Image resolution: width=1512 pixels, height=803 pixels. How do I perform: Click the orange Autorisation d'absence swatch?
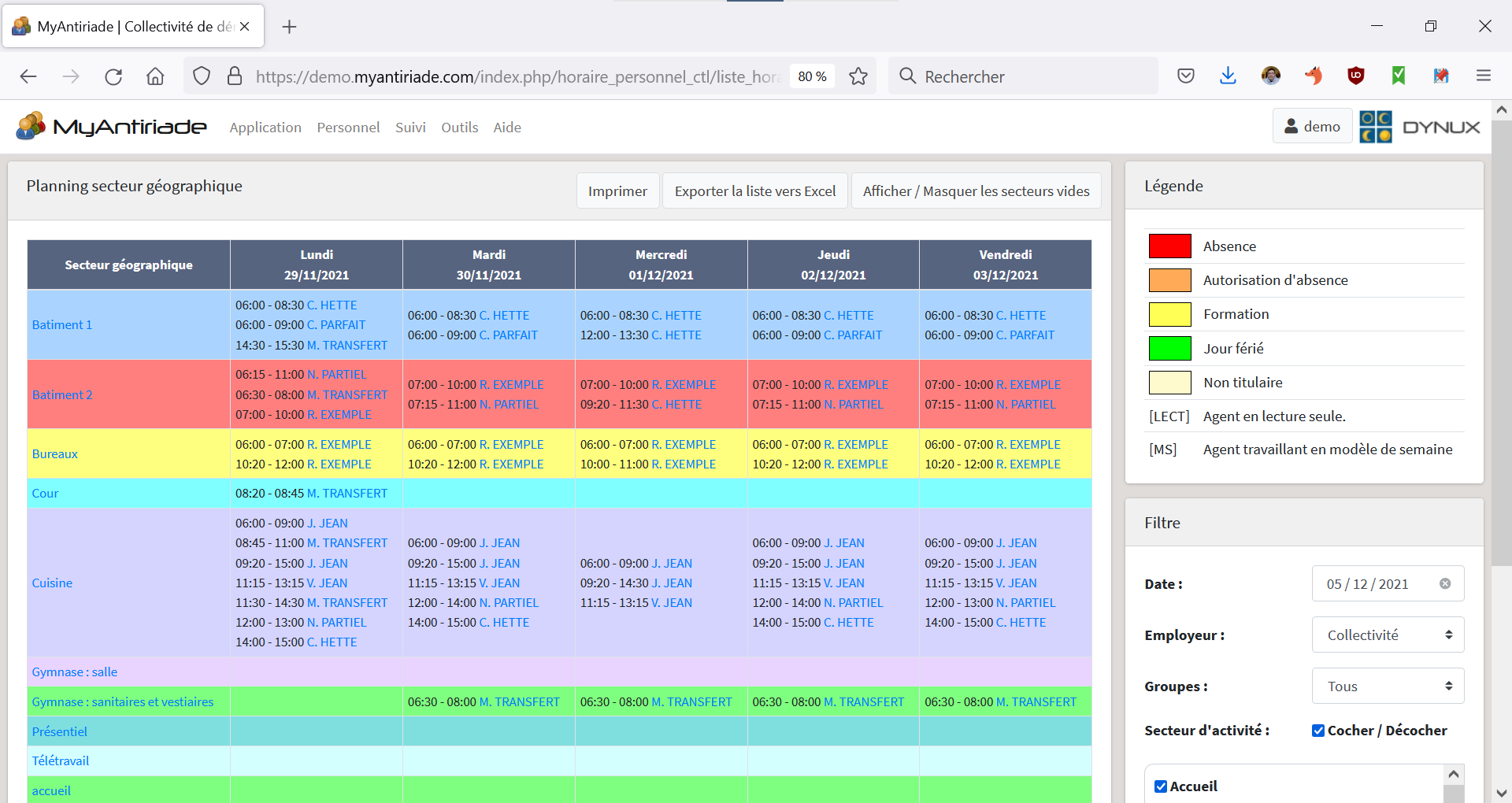(1169, 279)
